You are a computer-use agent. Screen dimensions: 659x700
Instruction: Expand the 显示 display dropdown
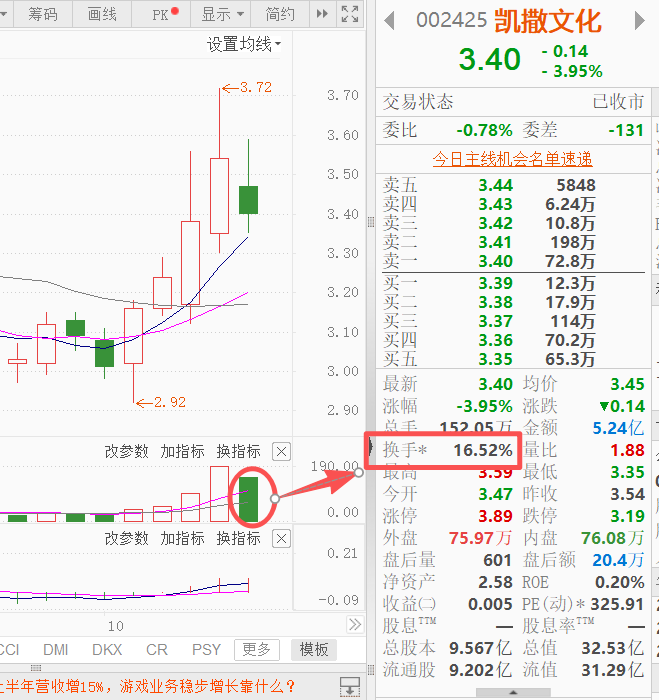221,14
